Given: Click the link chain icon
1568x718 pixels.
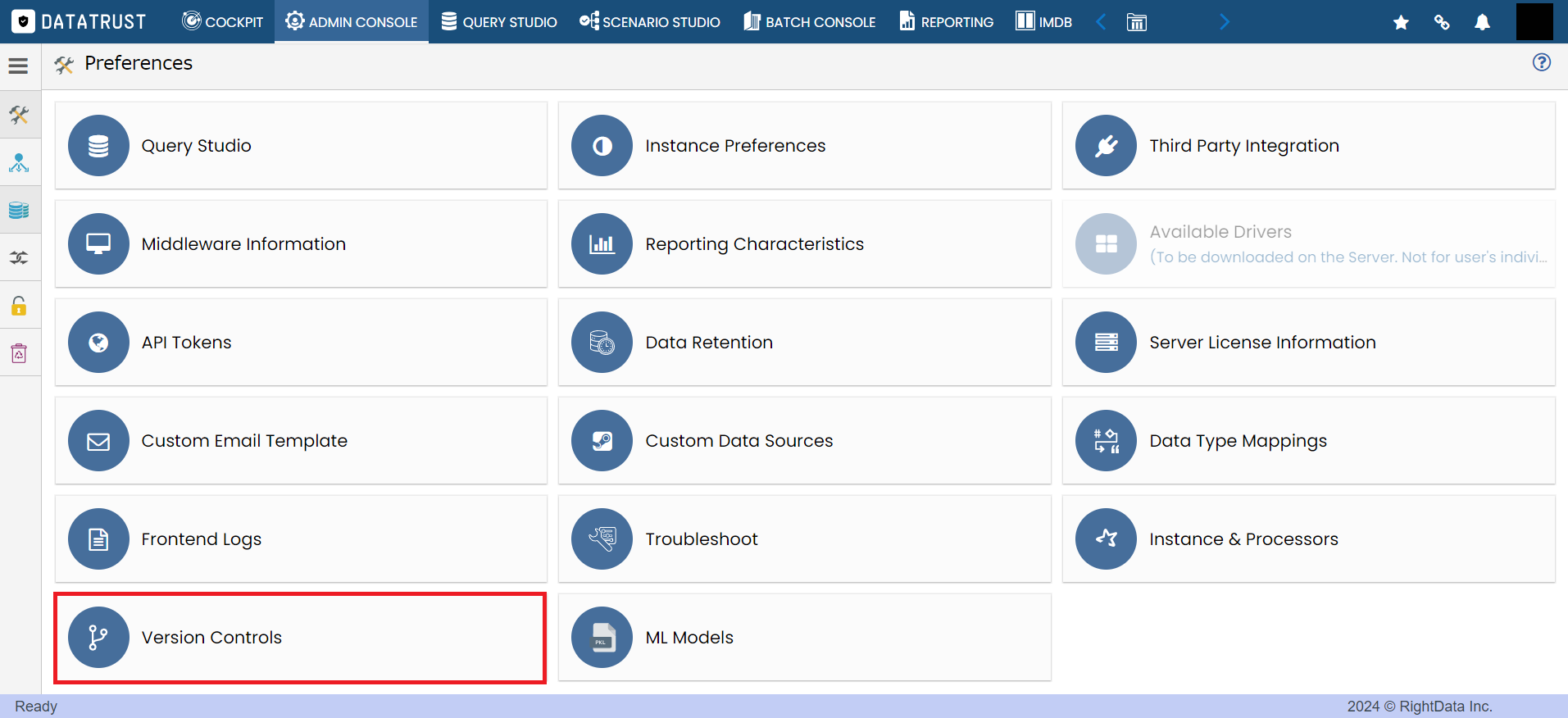Looking at the screenshot, I should point(1442,22).
